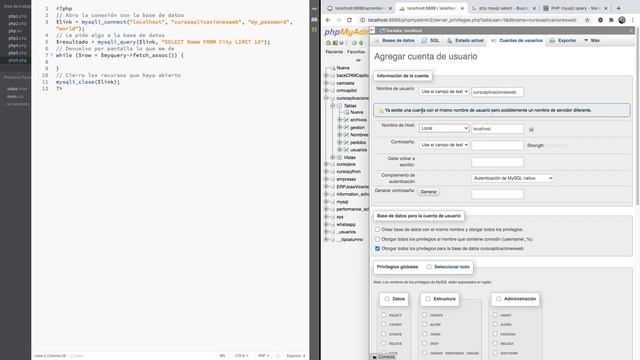The image size is (640, 360).
Task: Open the whatsapp database link
Action: click(346, 224)
